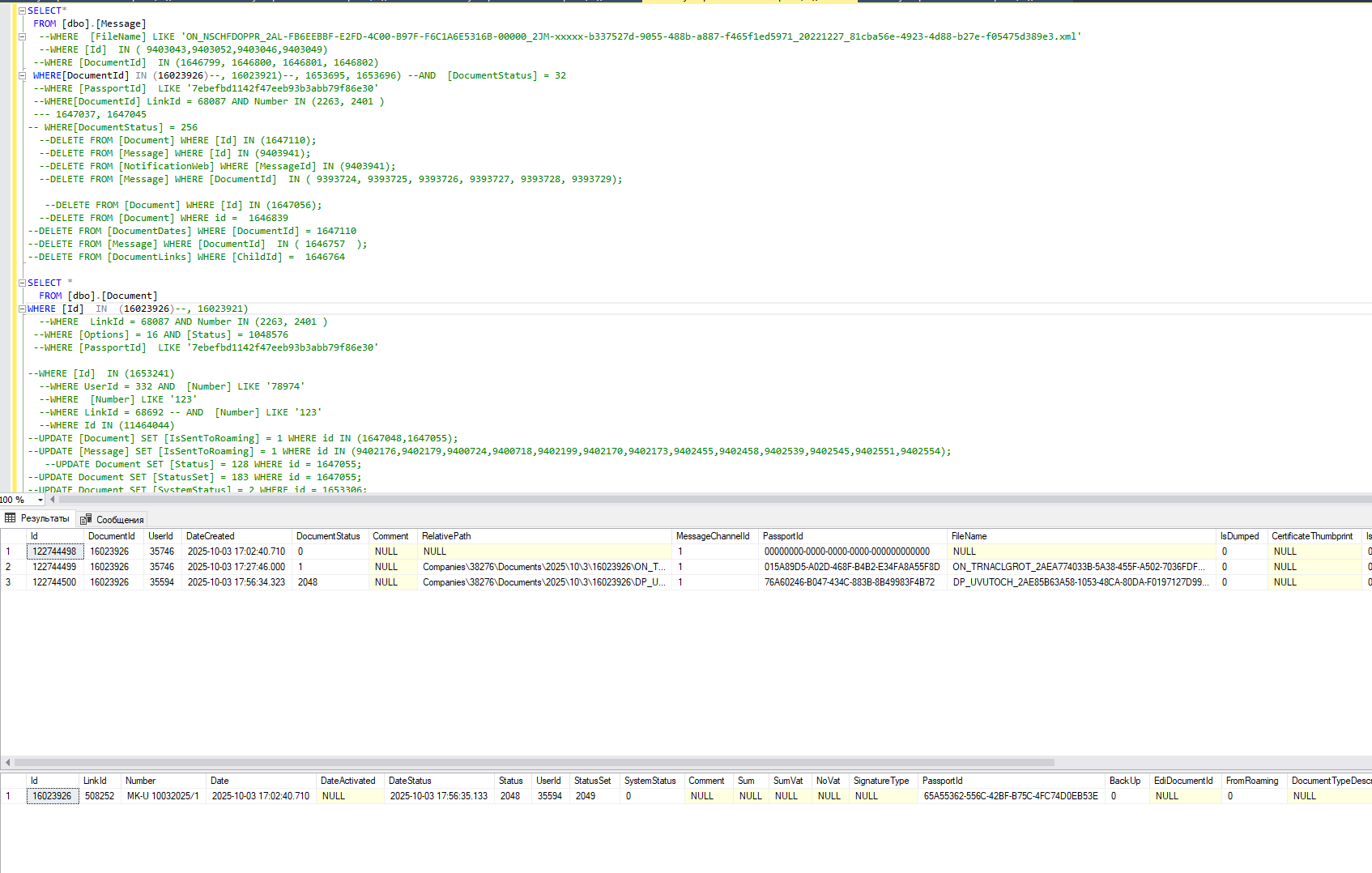Click DateCreated cell 2025-10-03 17:27:46.000
Image resolution: width=1372 pixels, height=873 pixels.
pyautogui.click(x=237, y=567)
